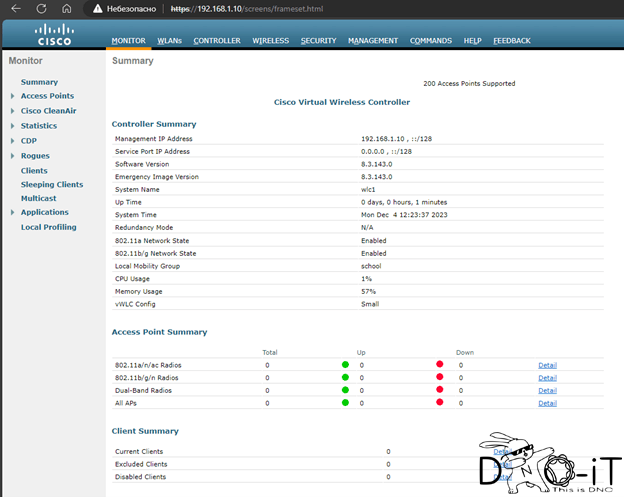This screenshot has height=497, width=624.
Task: Open the WLANs menu tab
Action: pos(170,41)
